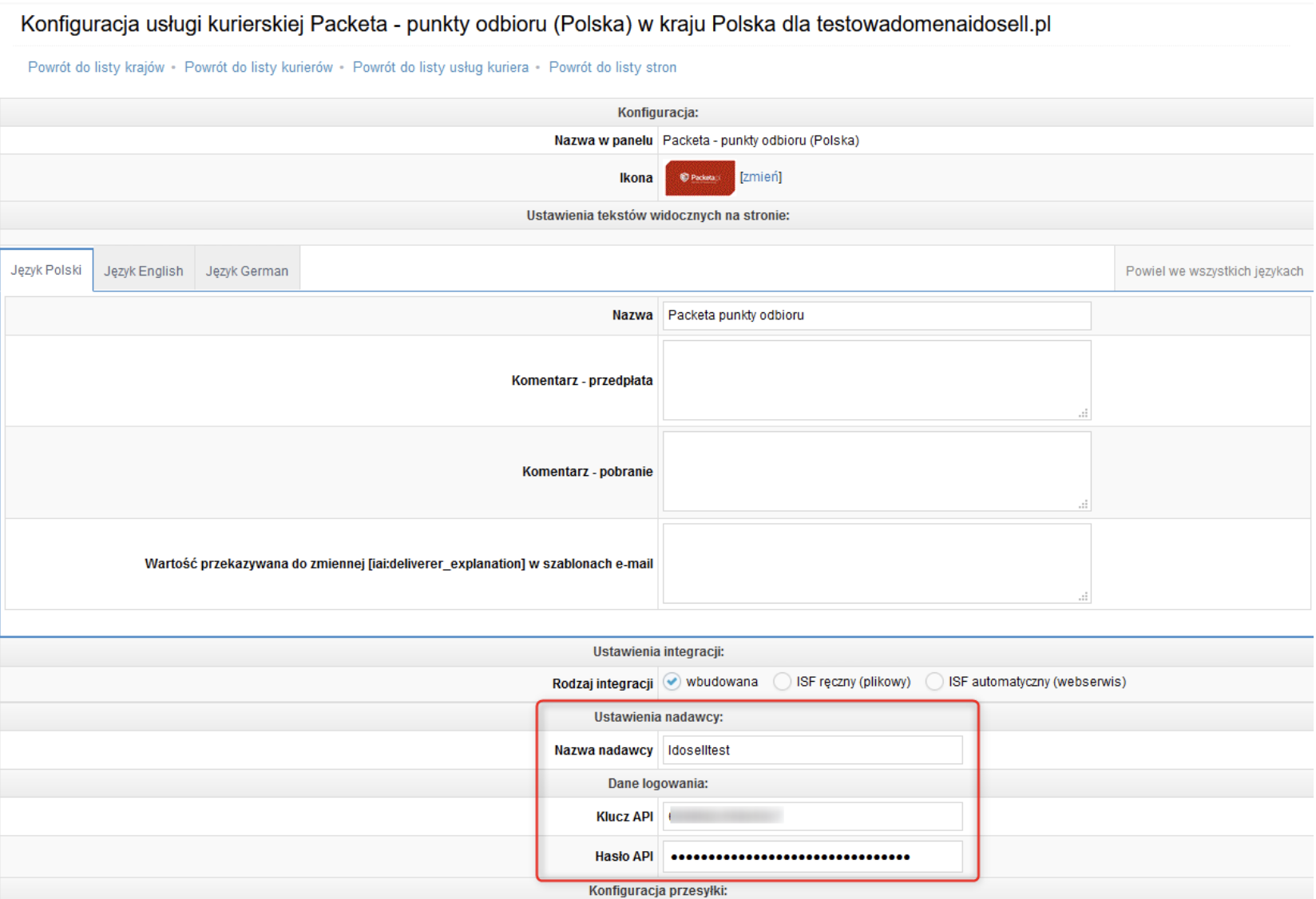Focus the Nazwa field with Packeta punkty odbioru
Image resolution: width=1316 pixels, height=899 pixels.
point(877,315)
